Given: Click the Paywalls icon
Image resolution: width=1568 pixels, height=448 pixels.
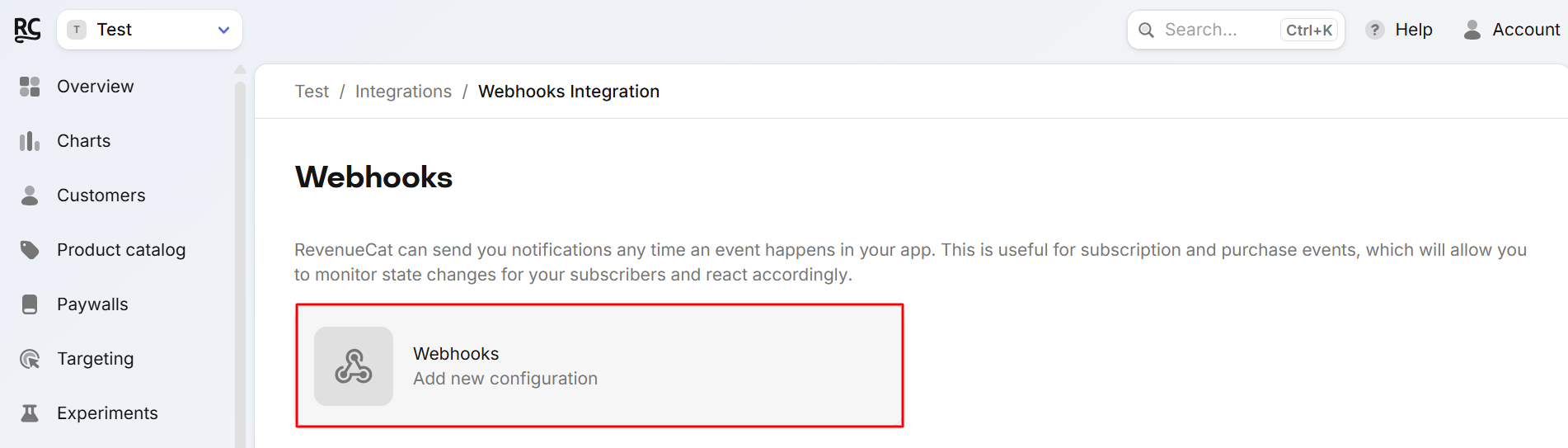Looking at the screenshot, I should [x=30, y=304].
